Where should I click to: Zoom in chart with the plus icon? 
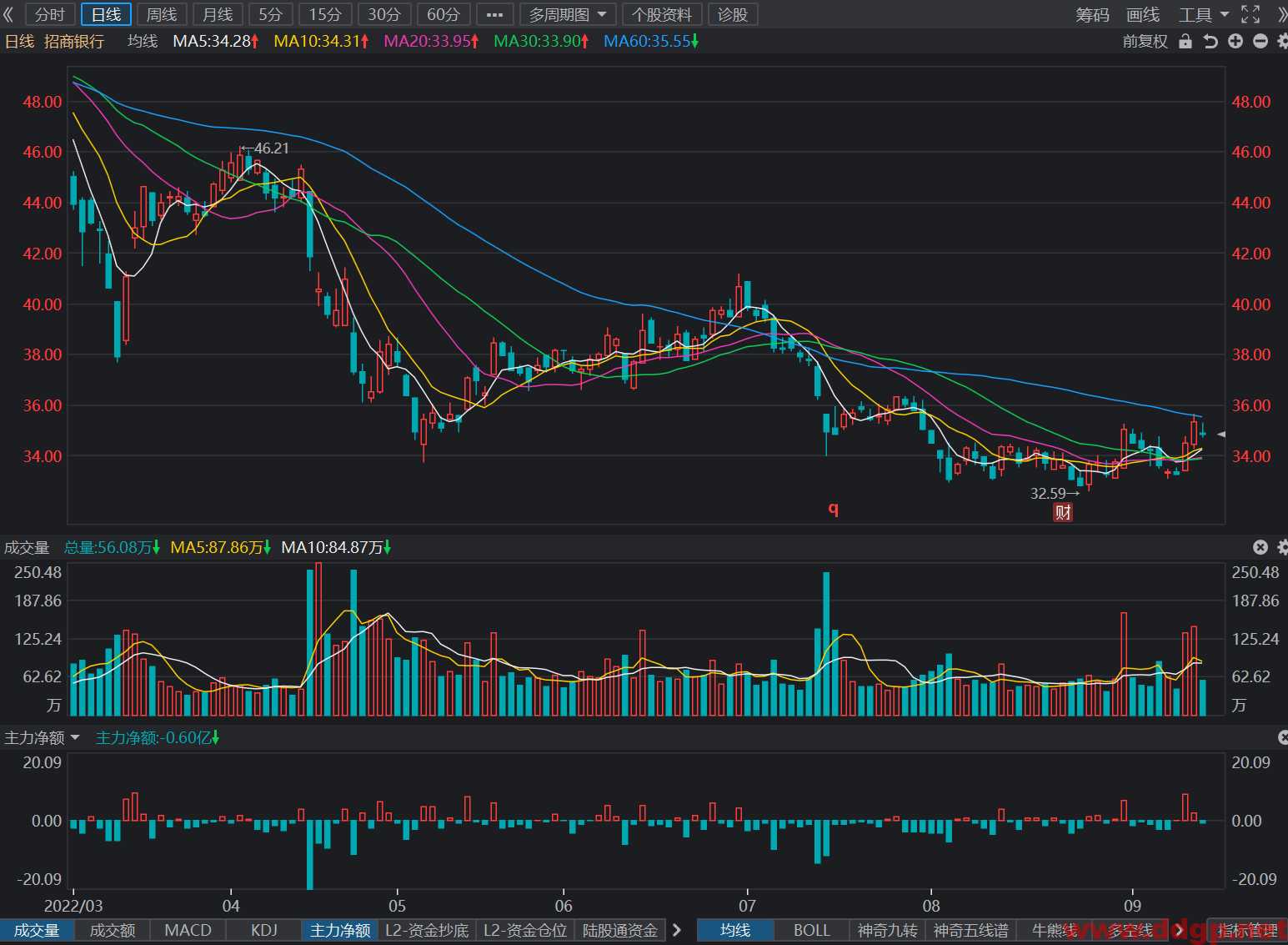pos(1235,41)
